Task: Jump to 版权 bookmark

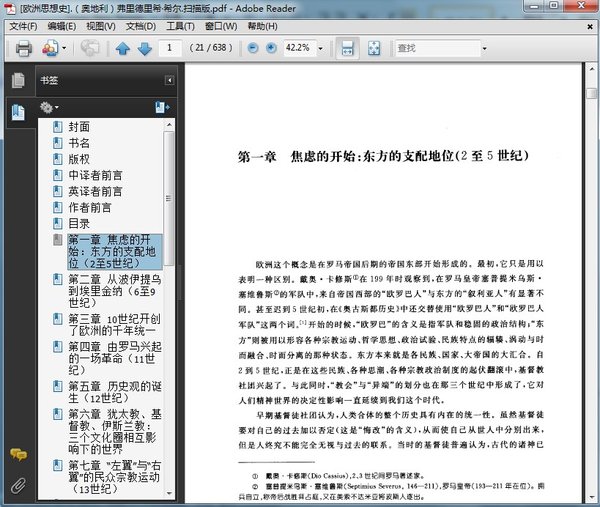Action: point(79,159)
